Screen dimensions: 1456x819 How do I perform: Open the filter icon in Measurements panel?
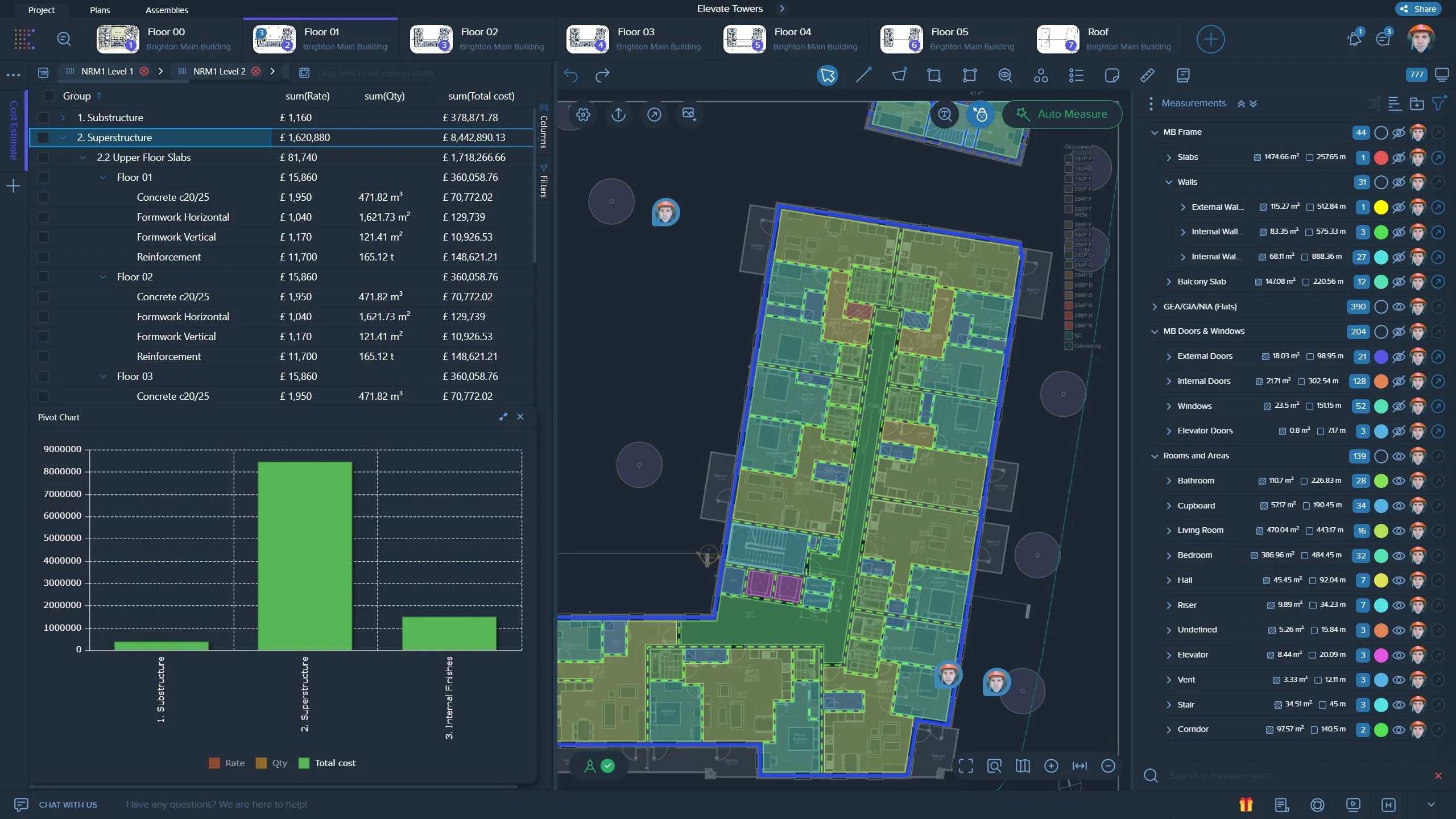tap(1440, 104)
